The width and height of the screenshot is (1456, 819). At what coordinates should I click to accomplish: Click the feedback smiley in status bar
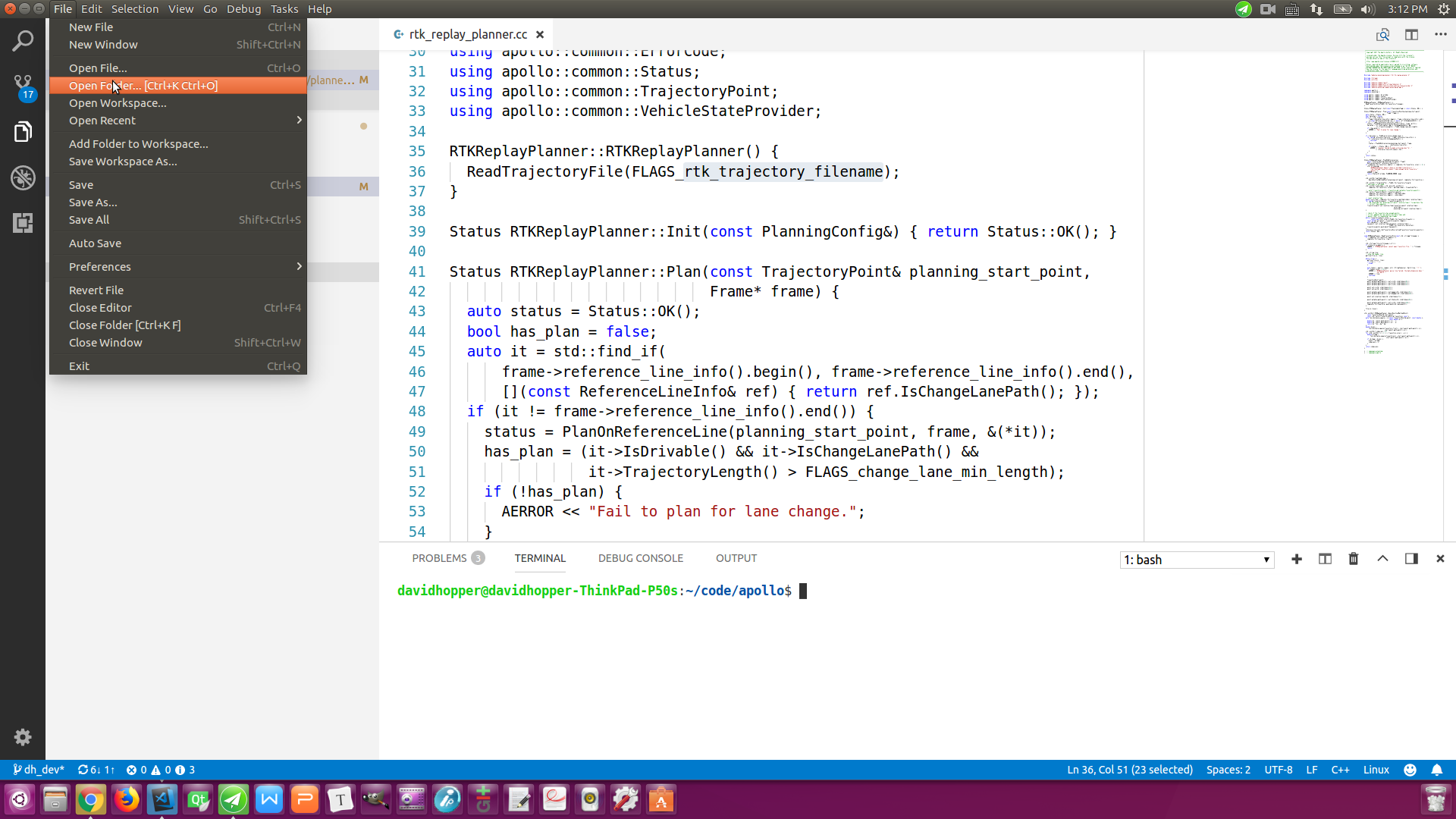(1410, 770)
